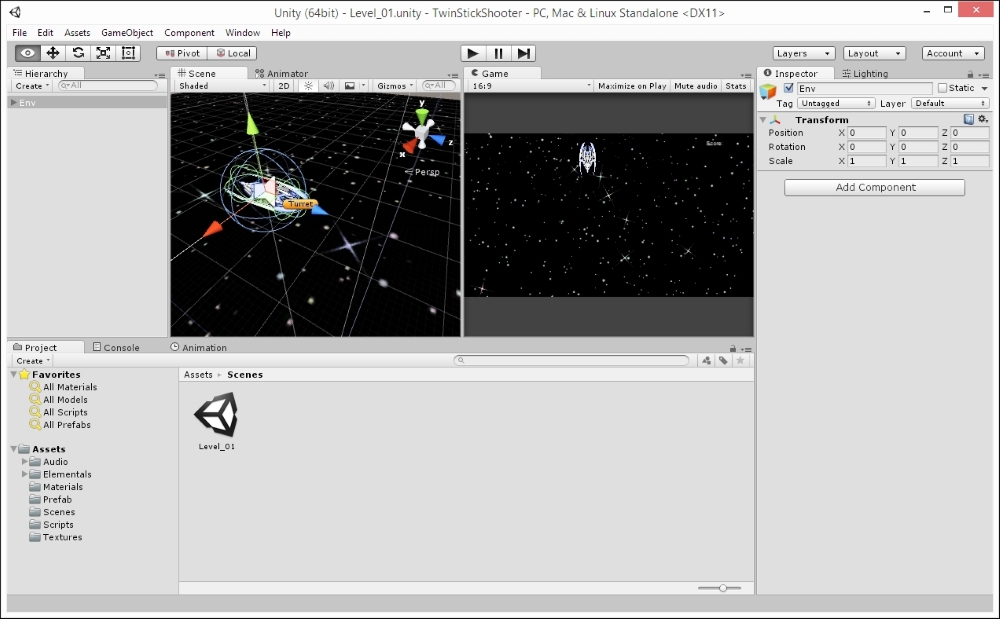The image size is (1000, 619).
Task: Open the Gizmos dropdown
Action: tap(395, 86)
